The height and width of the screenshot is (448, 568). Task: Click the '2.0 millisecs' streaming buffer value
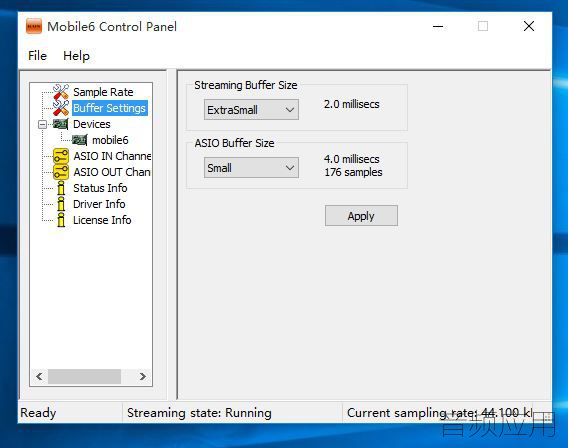click(x=351, y=104)
